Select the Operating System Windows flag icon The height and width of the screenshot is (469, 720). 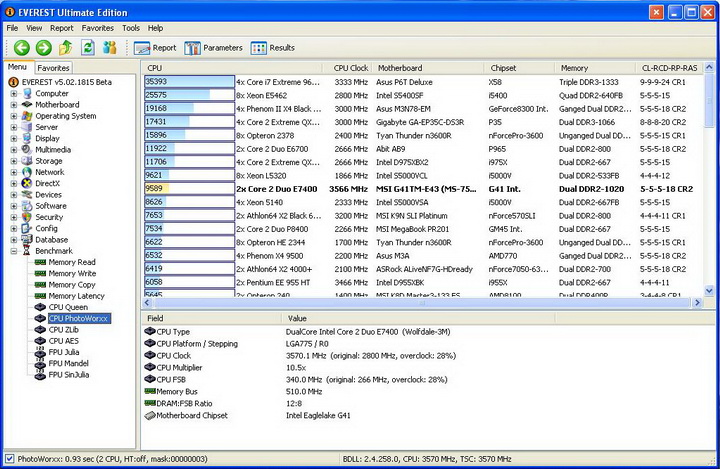pyautogui.click(x=27, y=116)
